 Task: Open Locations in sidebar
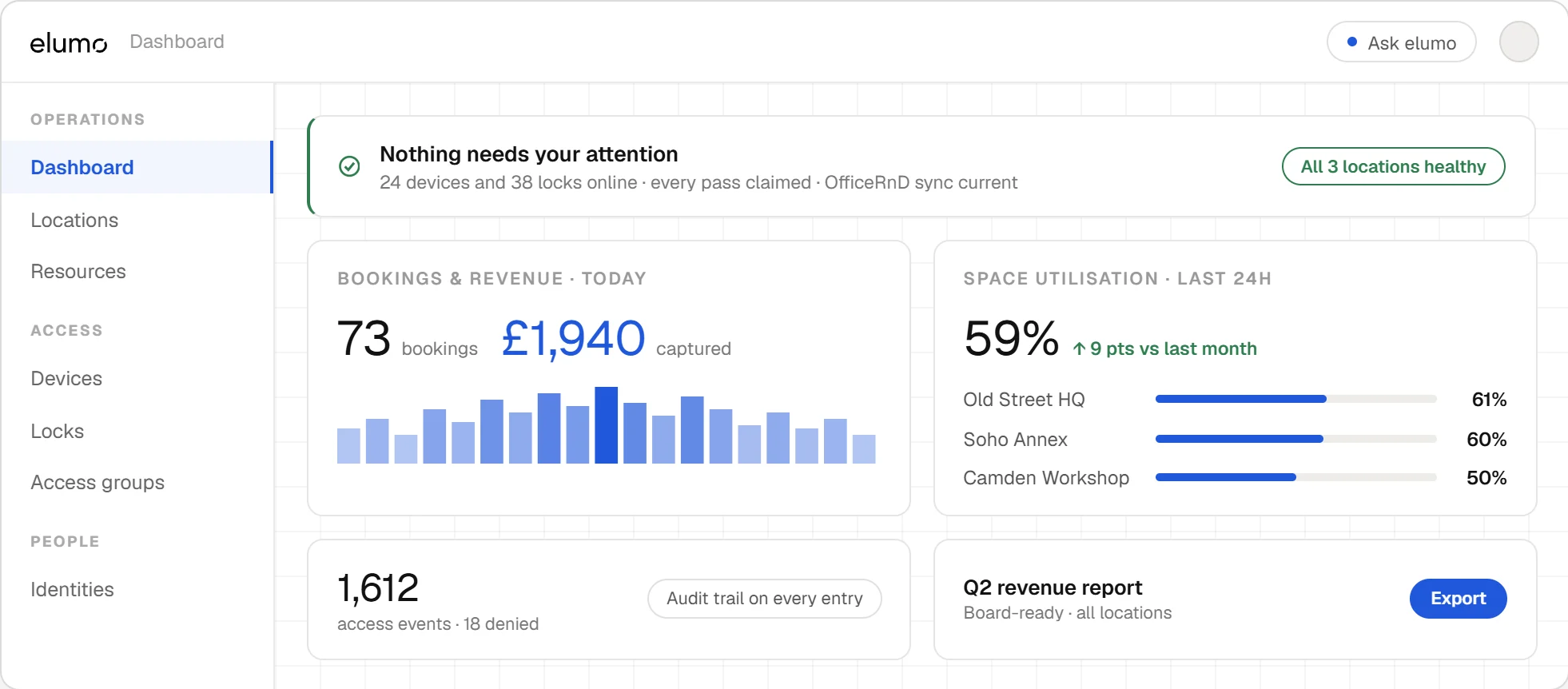tap(74, 220)
